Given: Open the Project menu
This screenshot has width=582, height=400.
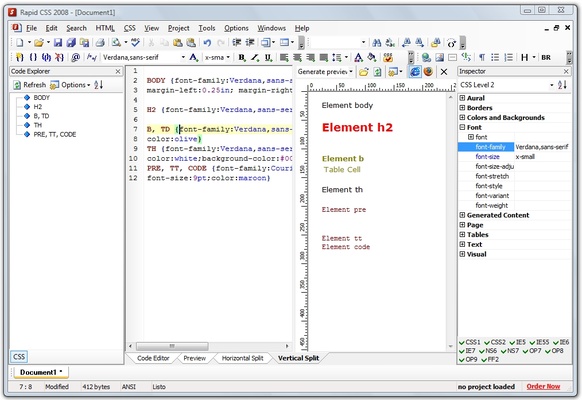Looking at the screenshot, I should 179,28.
